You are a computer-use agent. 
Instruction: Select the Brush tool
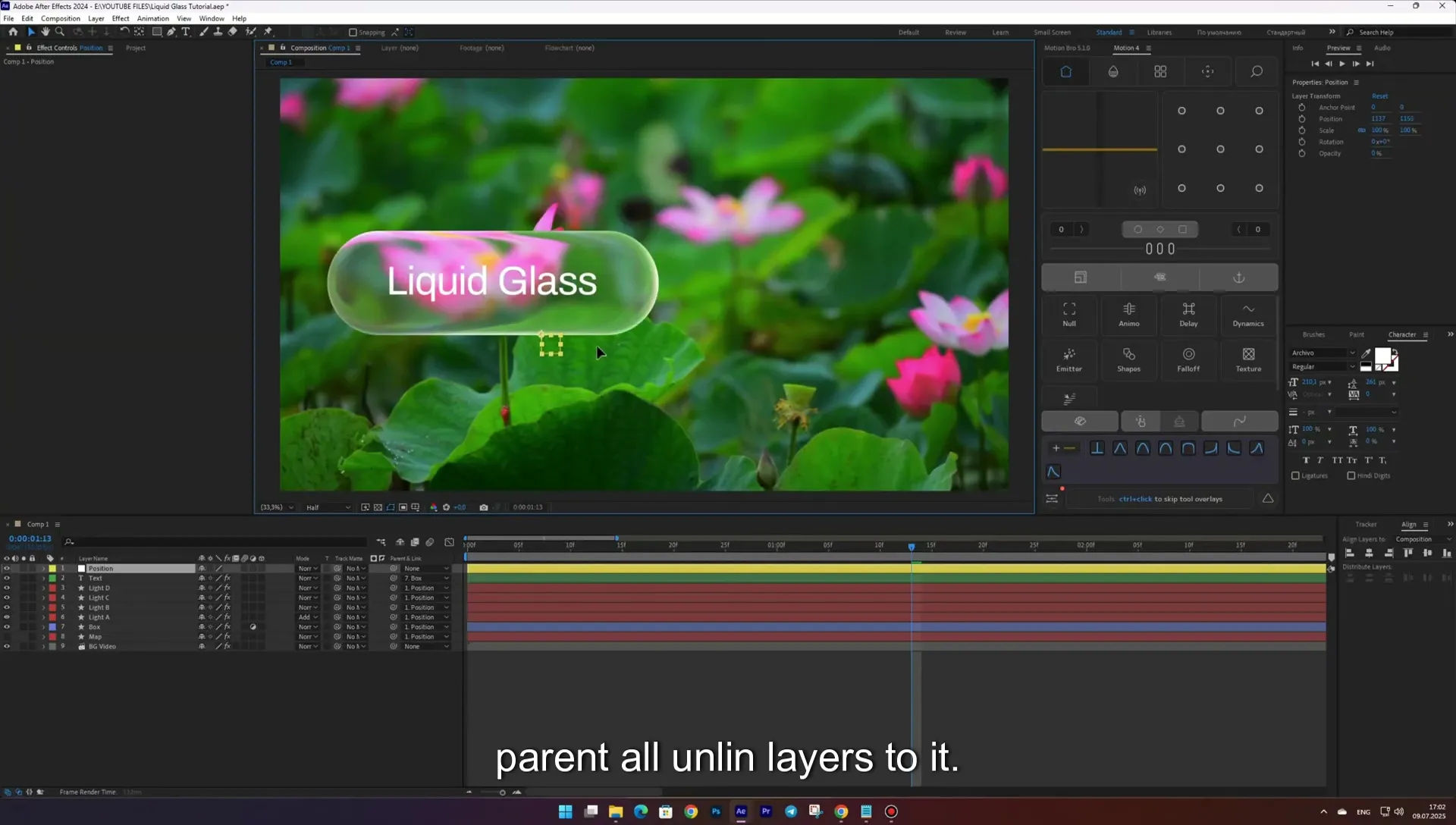tap(204, 32)
